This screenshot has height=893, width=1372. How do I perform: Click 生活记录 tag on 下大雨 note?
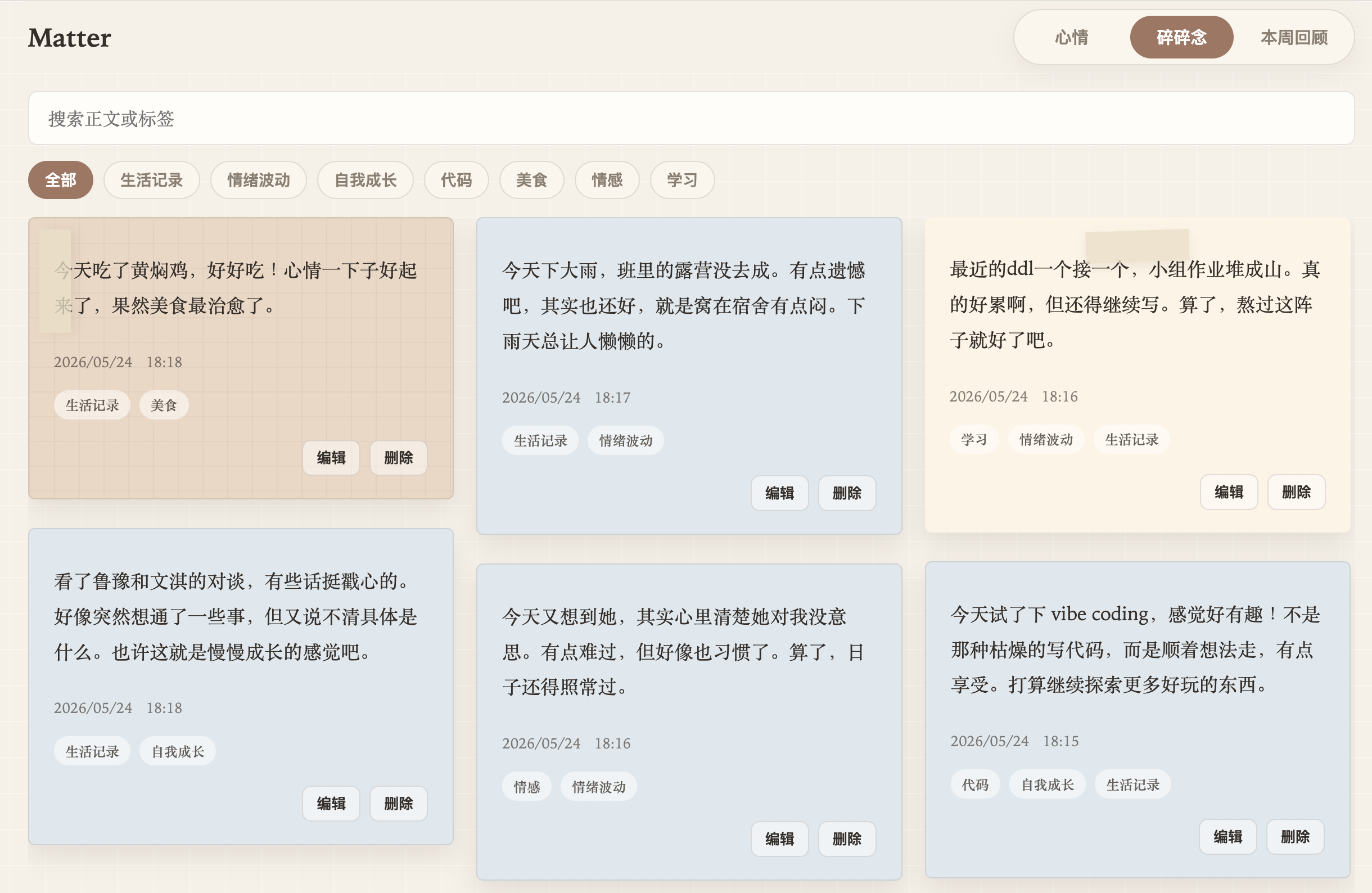click(x=540, y=441)
